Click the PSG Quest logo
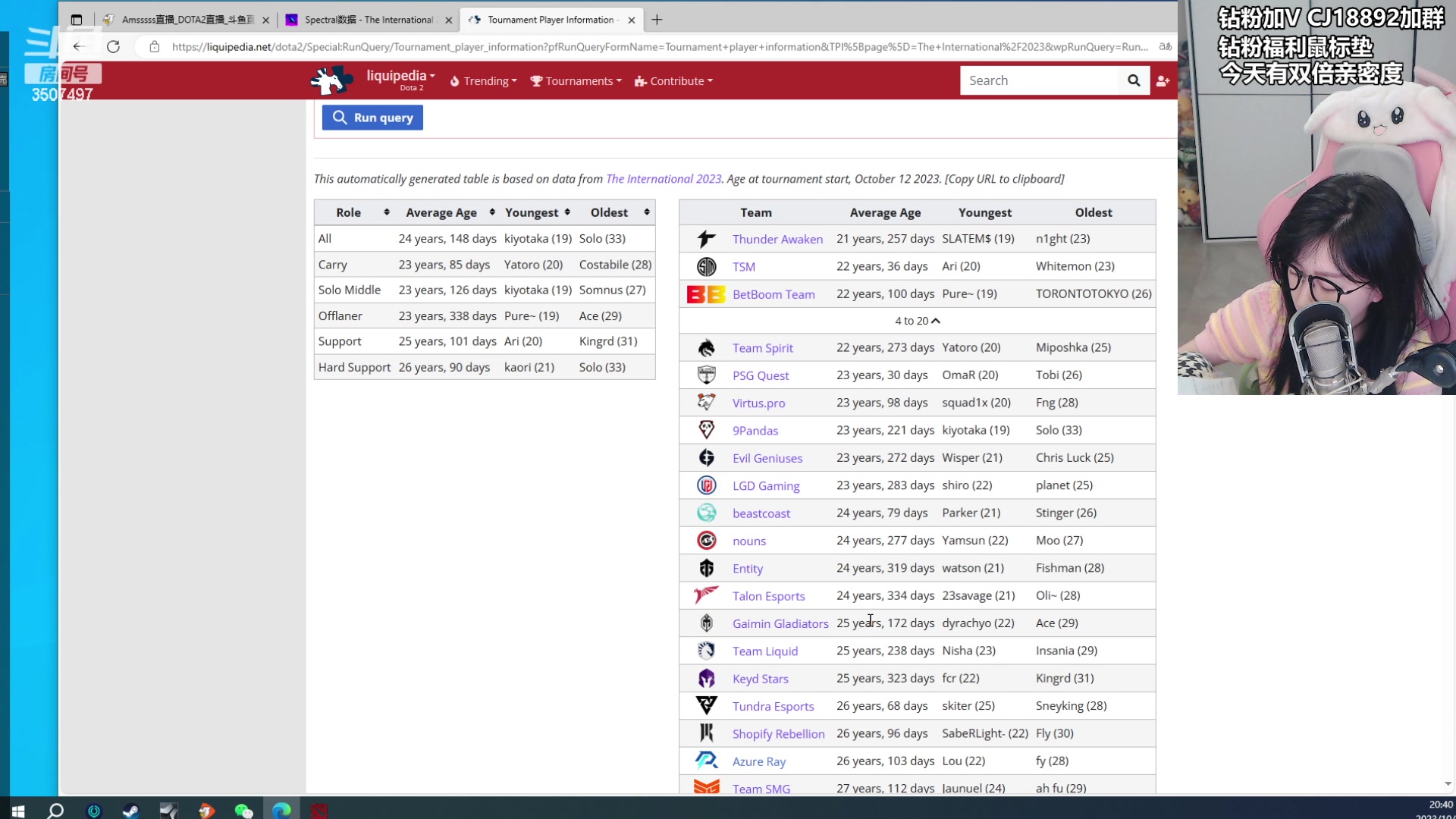 (706, 375)
